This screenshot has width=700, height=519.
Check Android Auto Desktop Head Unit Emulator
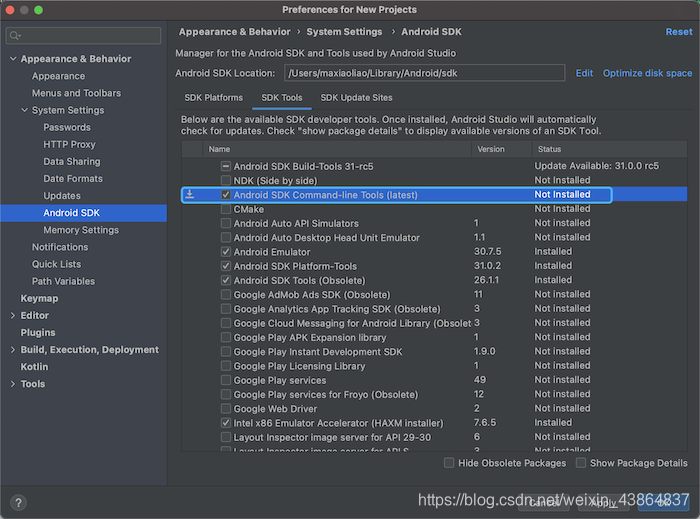point(226,237)
